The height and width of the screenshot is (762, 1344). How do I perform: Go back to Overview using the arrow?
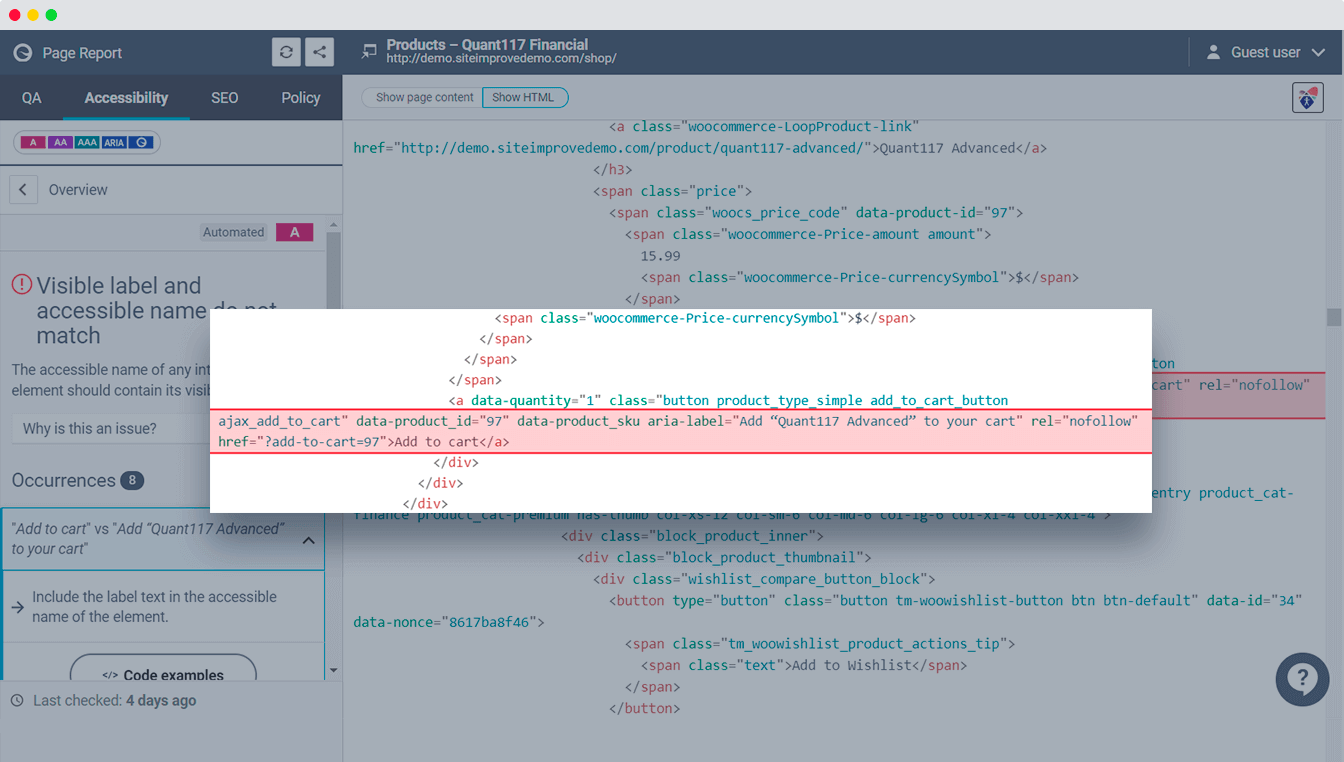(23, 190)
